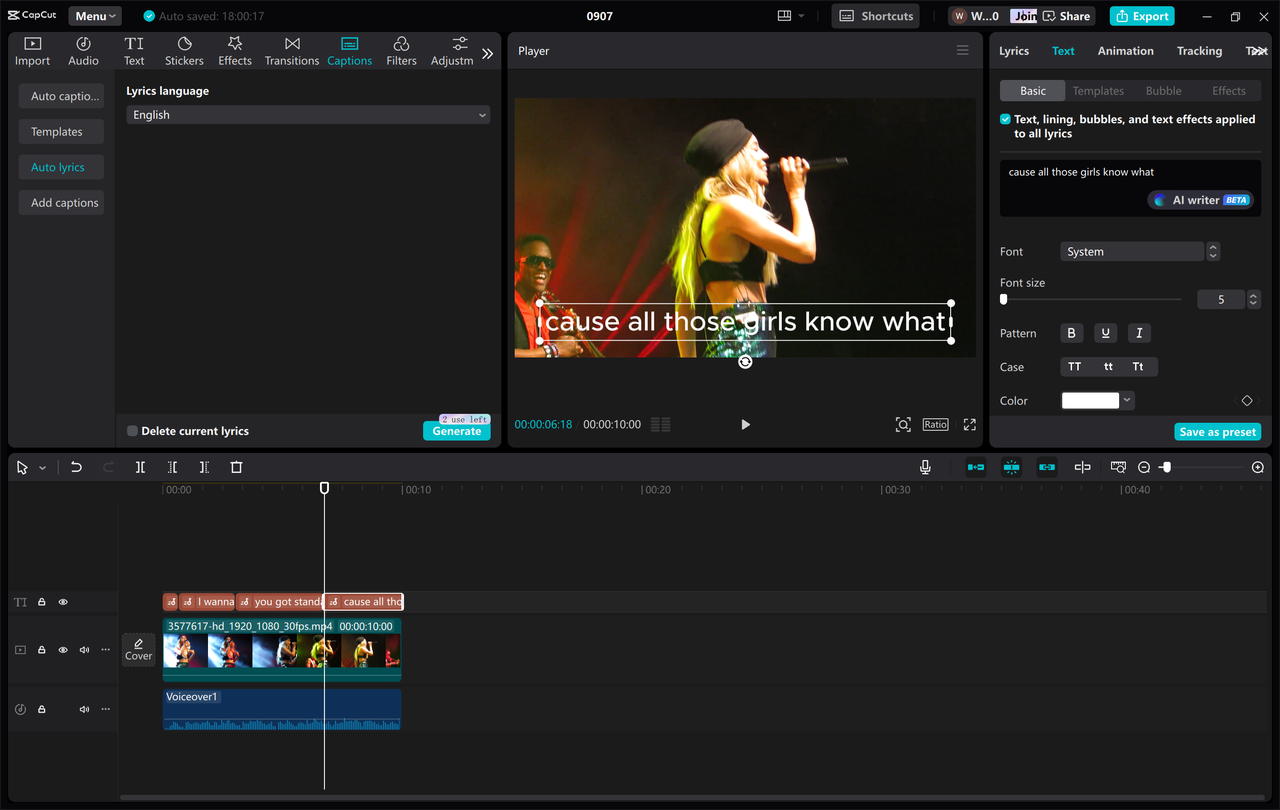This screenshot has height=810, width=1280.
Task: Open the Text tab in media toolbar
Action: click(134, 51)
